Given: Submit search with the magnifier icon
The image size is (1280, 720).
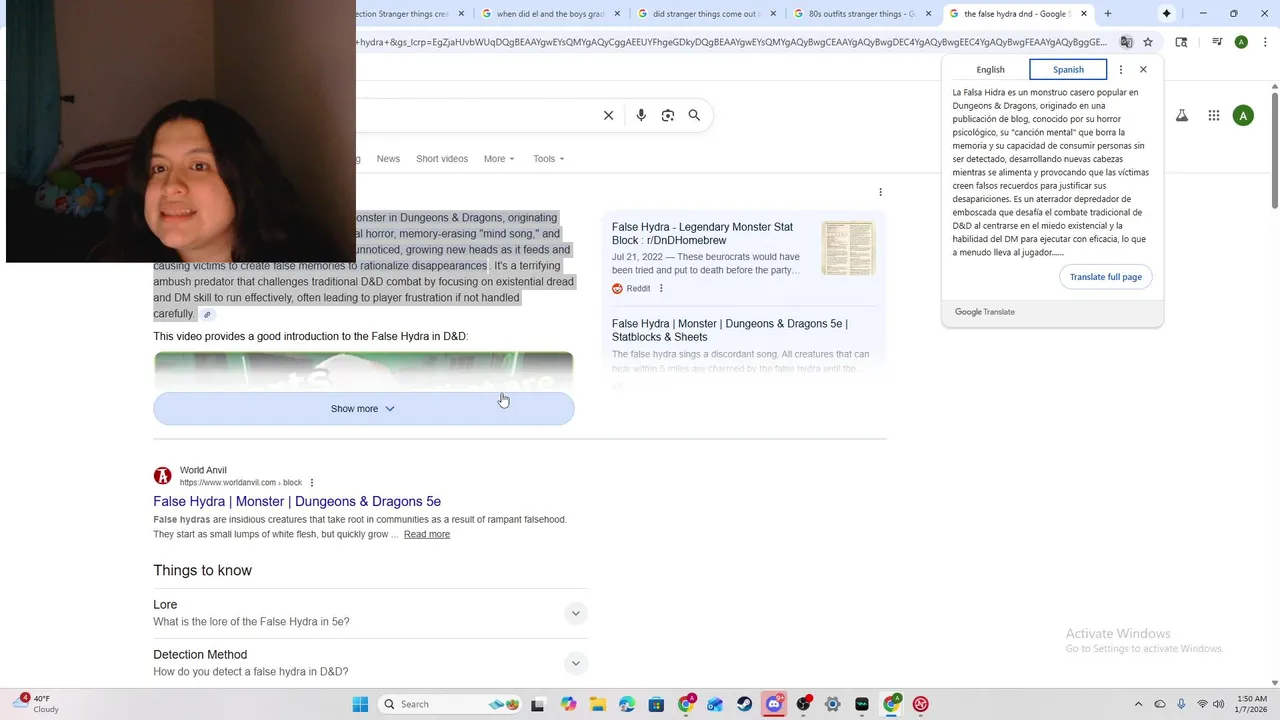Looking at the screenshot, I should click(694, 115).
